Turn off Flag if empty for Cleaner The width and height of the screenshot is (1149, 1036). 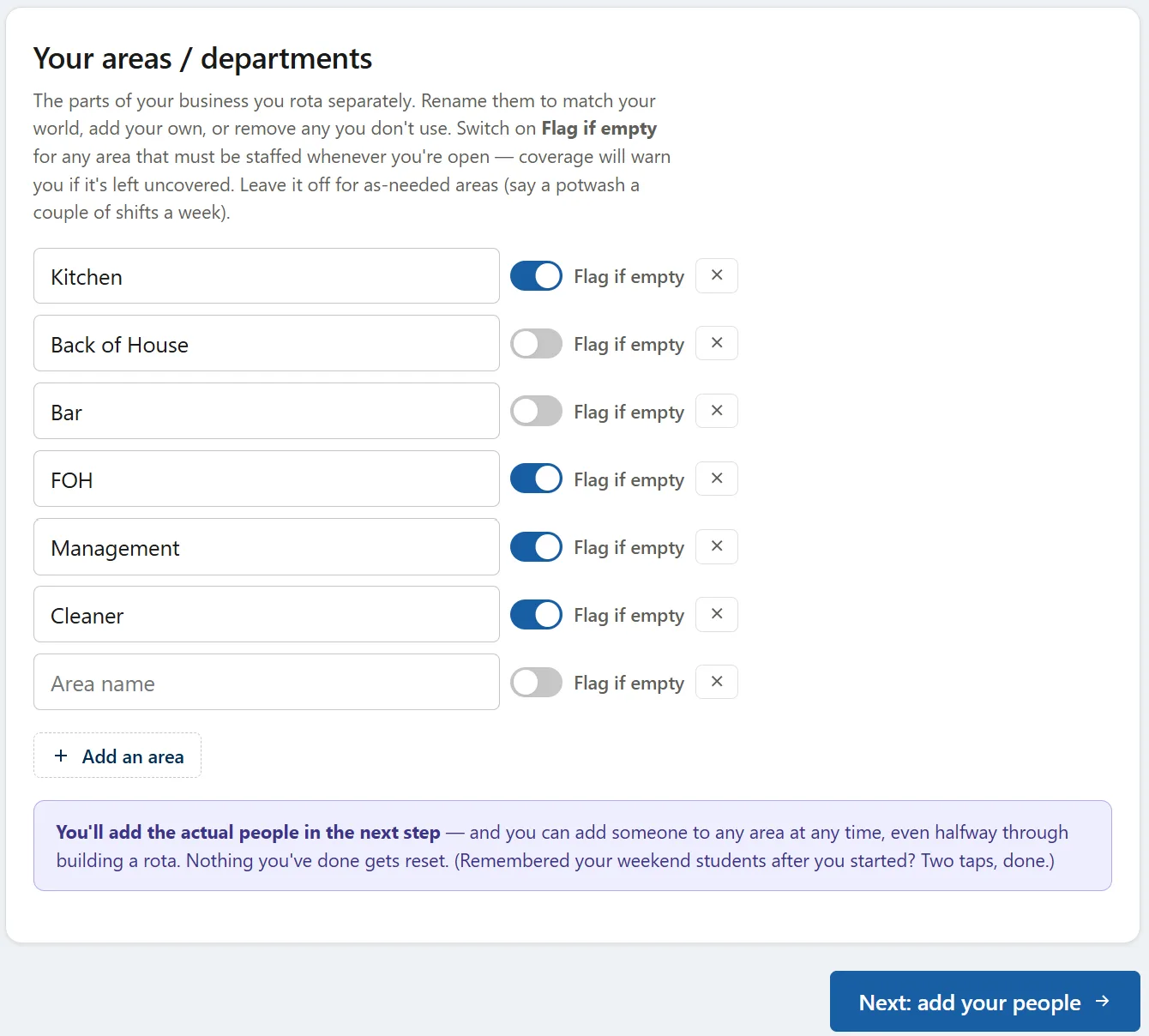(537, 615)
